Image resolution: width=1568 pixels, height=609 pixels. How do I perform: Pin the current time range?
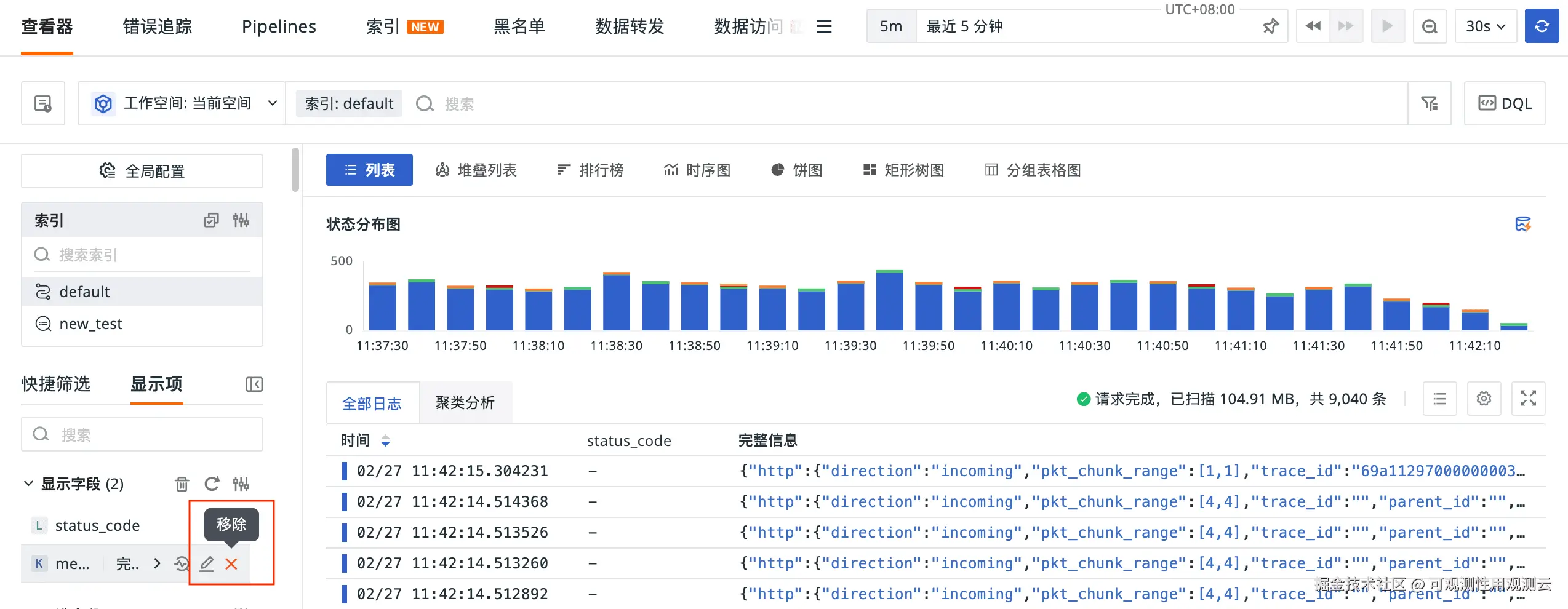point(1270,26)
